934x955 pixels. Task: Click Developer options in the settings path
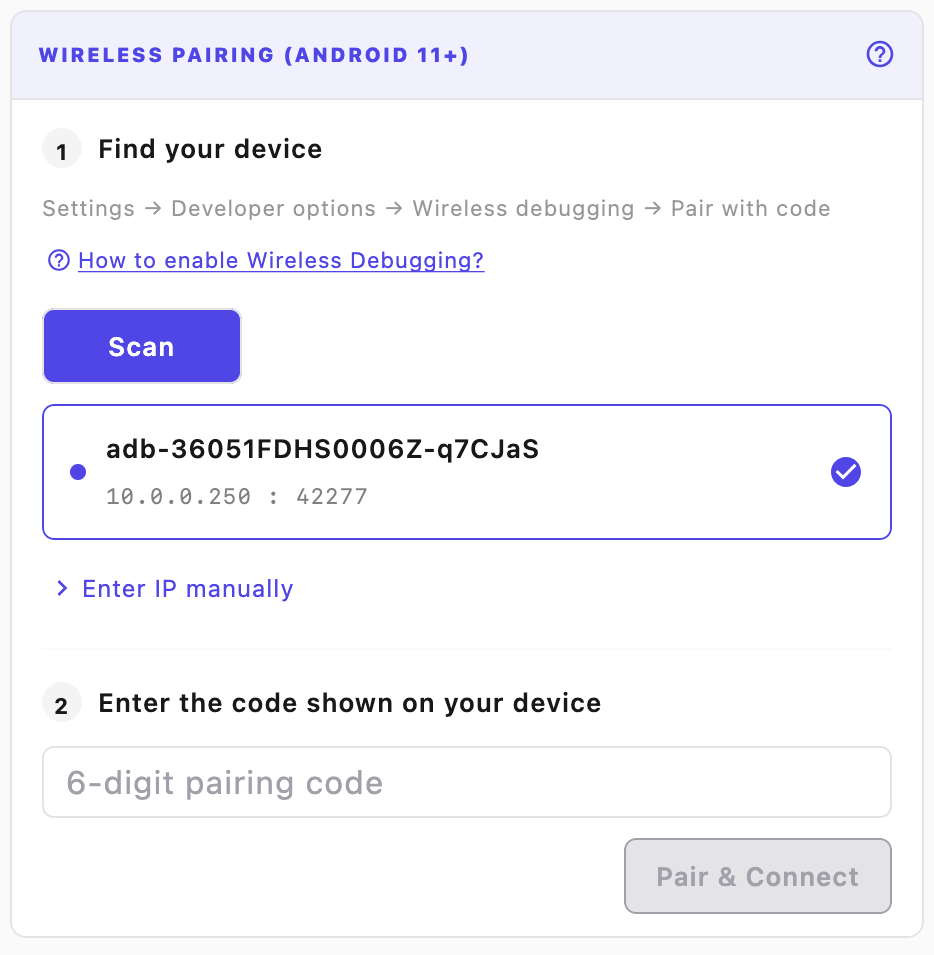273,208
